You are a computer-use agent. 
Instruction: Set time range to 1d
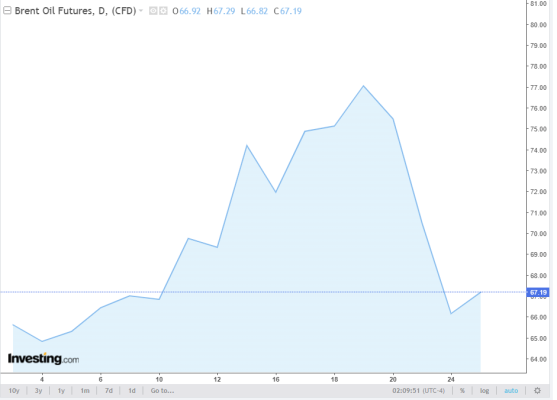click(132, 391)
